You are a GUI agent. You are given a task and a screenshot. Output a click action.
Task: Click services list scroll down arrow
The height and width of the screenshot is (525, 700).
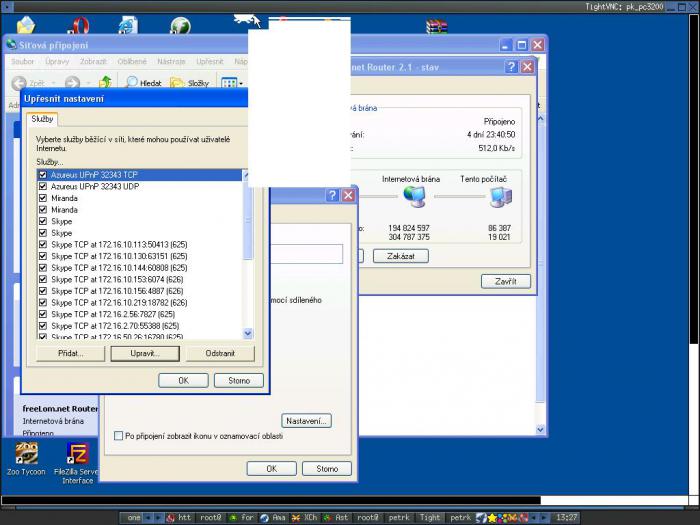[x=248, y=333]
